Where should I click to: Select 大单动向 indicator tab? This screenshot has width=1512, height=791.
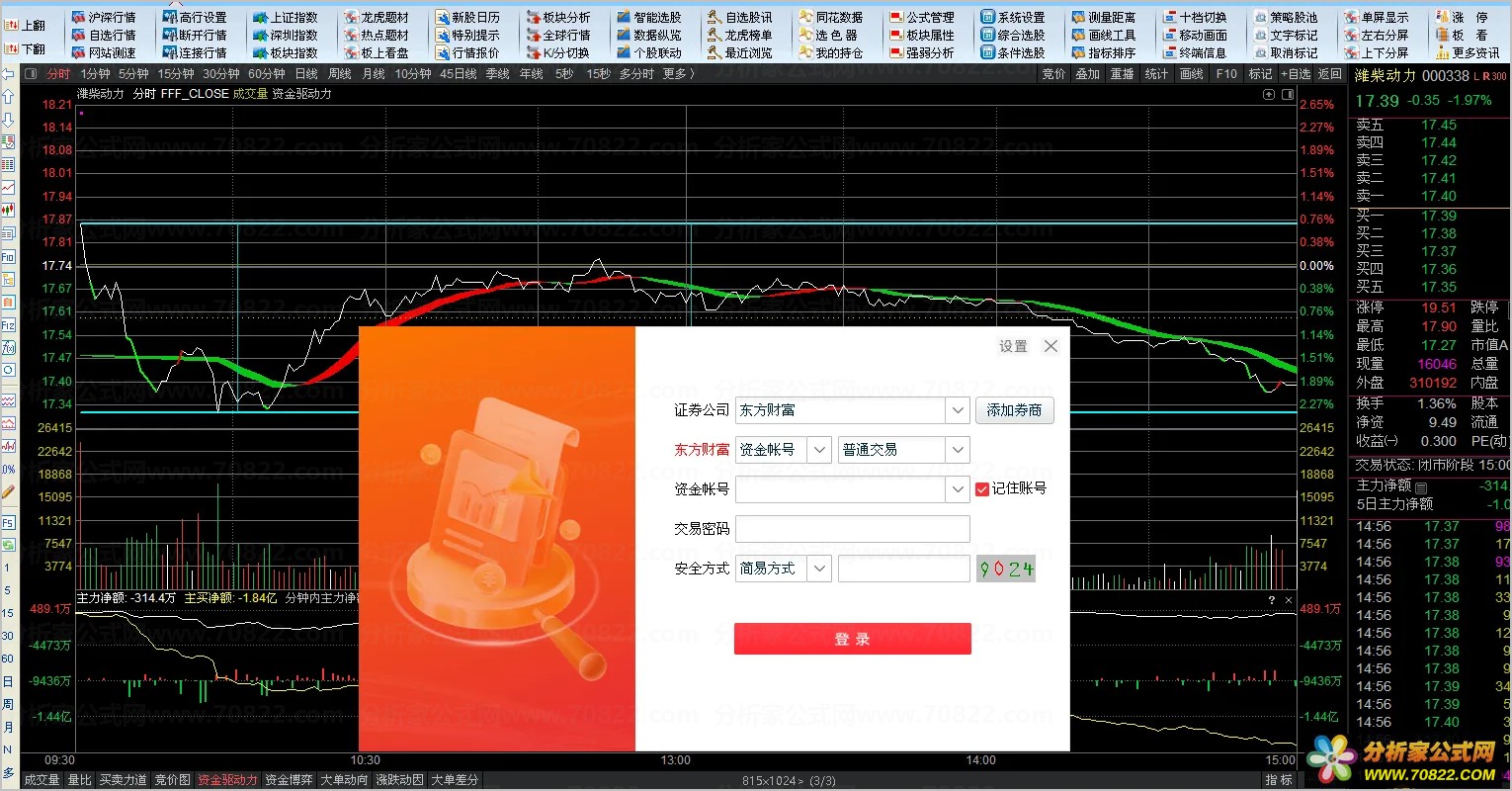pos(344,780)
